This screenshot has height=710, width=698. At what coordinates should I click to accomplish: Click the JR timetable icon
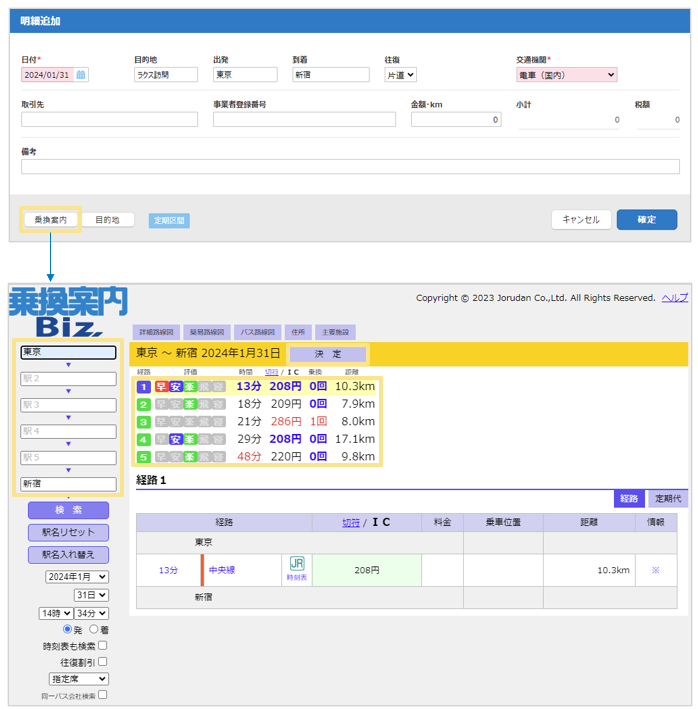click(296, 569)
